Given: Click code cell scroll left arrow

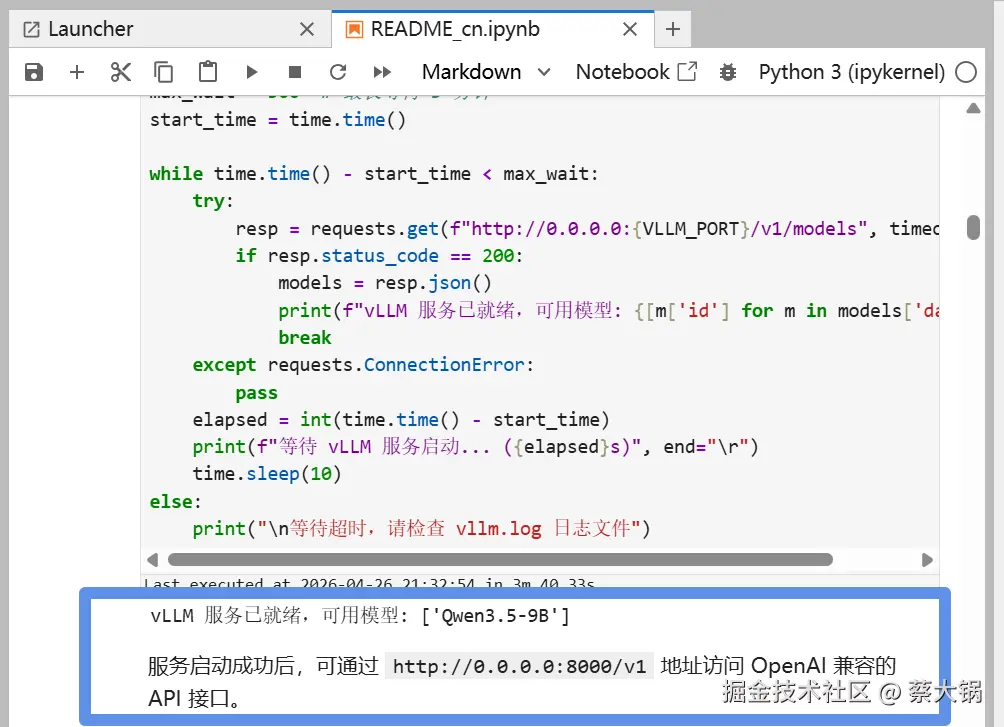Looking at the screenshot, I should [152, 560].
